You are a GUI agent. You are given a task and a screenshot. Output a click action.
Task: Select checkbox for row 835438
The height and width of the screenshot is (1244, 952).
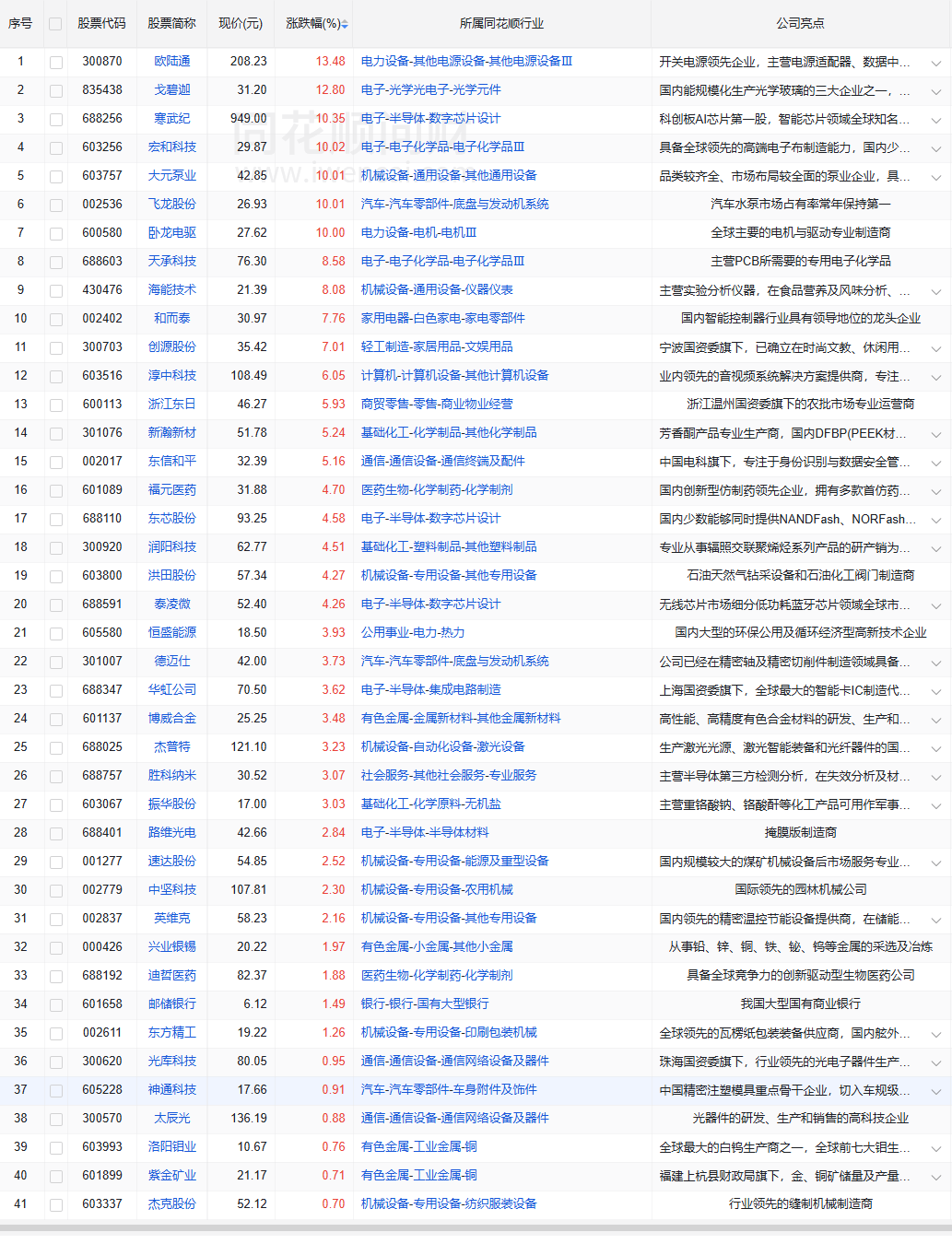[56, 90]
